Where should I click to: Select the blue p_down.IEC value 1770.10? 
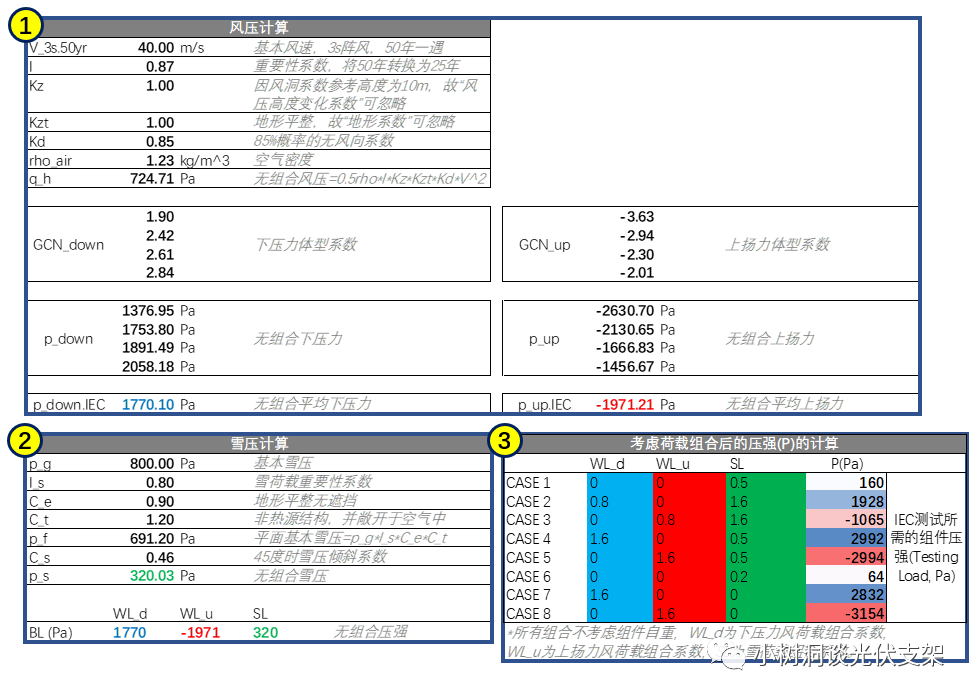pos(148,405)
